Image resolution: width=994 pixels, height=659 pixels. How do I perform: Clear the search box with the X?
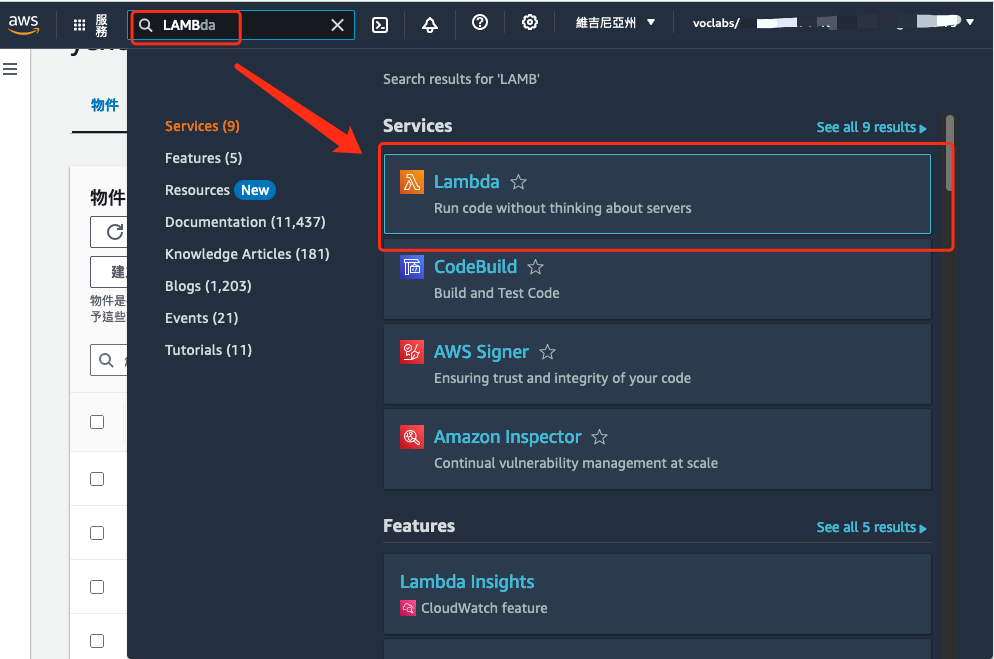337,25
